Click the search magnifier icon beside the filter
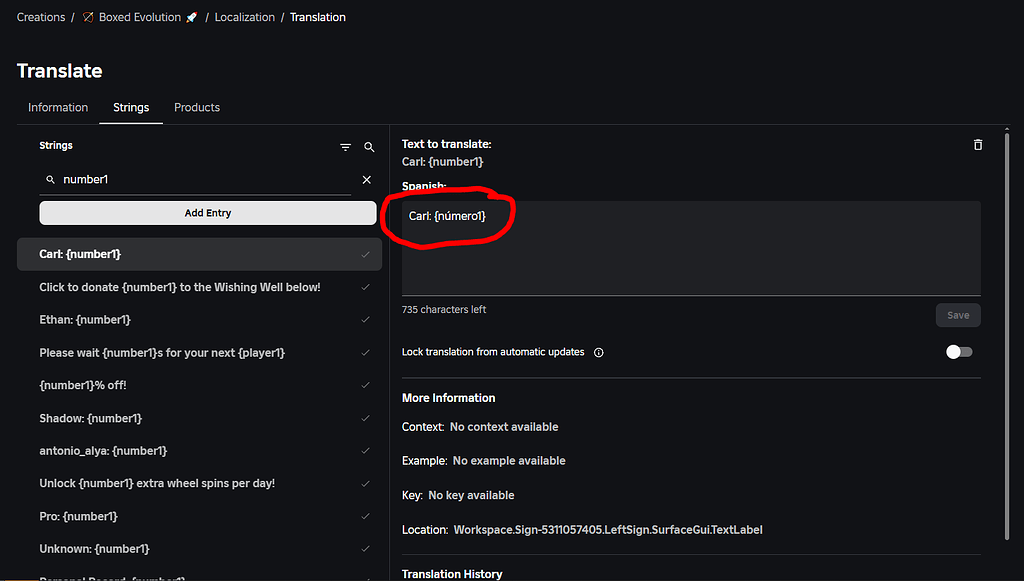 [x=368, y=147]
